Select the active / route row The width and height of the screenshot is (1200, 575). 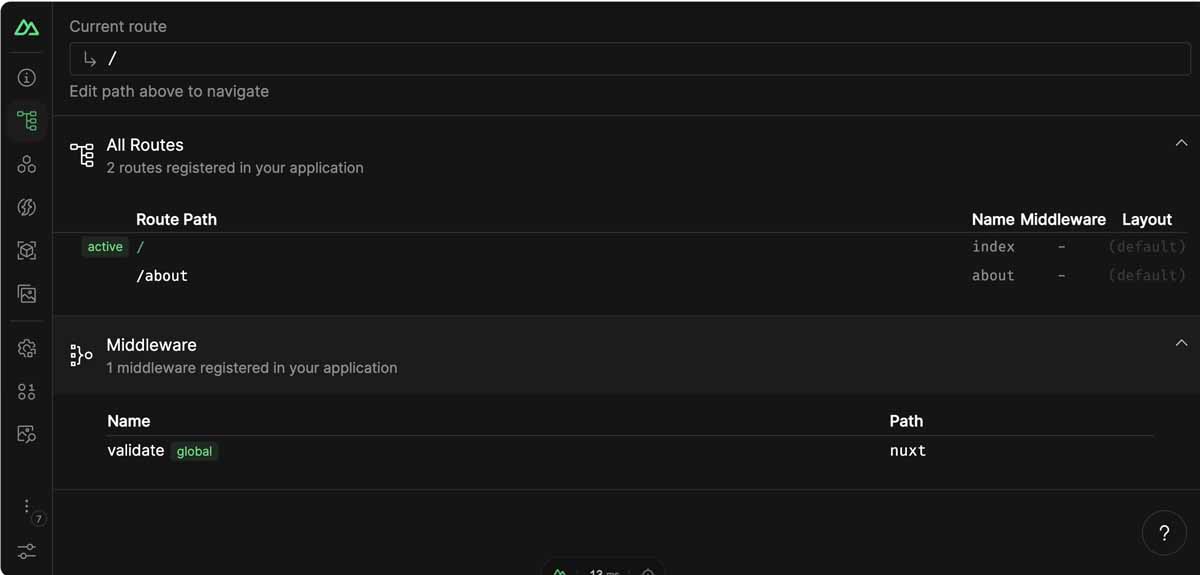[141, 247]
